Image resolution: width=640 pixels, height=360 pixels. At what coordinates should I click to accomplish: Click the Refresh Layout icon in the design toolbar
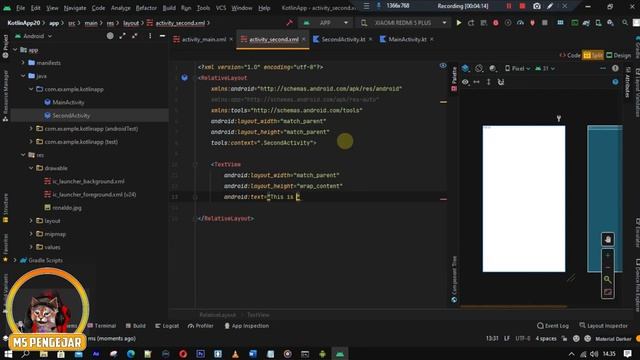pos(501,82)
